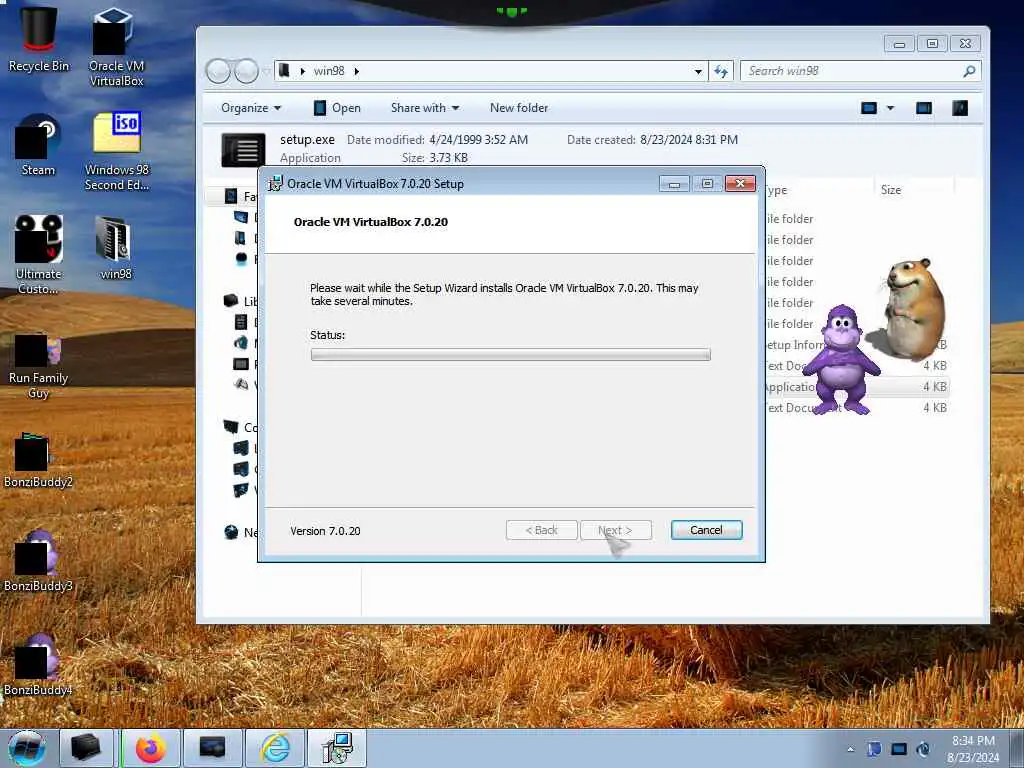1024x768 pixels.
Task: Open the BonziBuddy2 desktop icon
Action: (38, 460)
